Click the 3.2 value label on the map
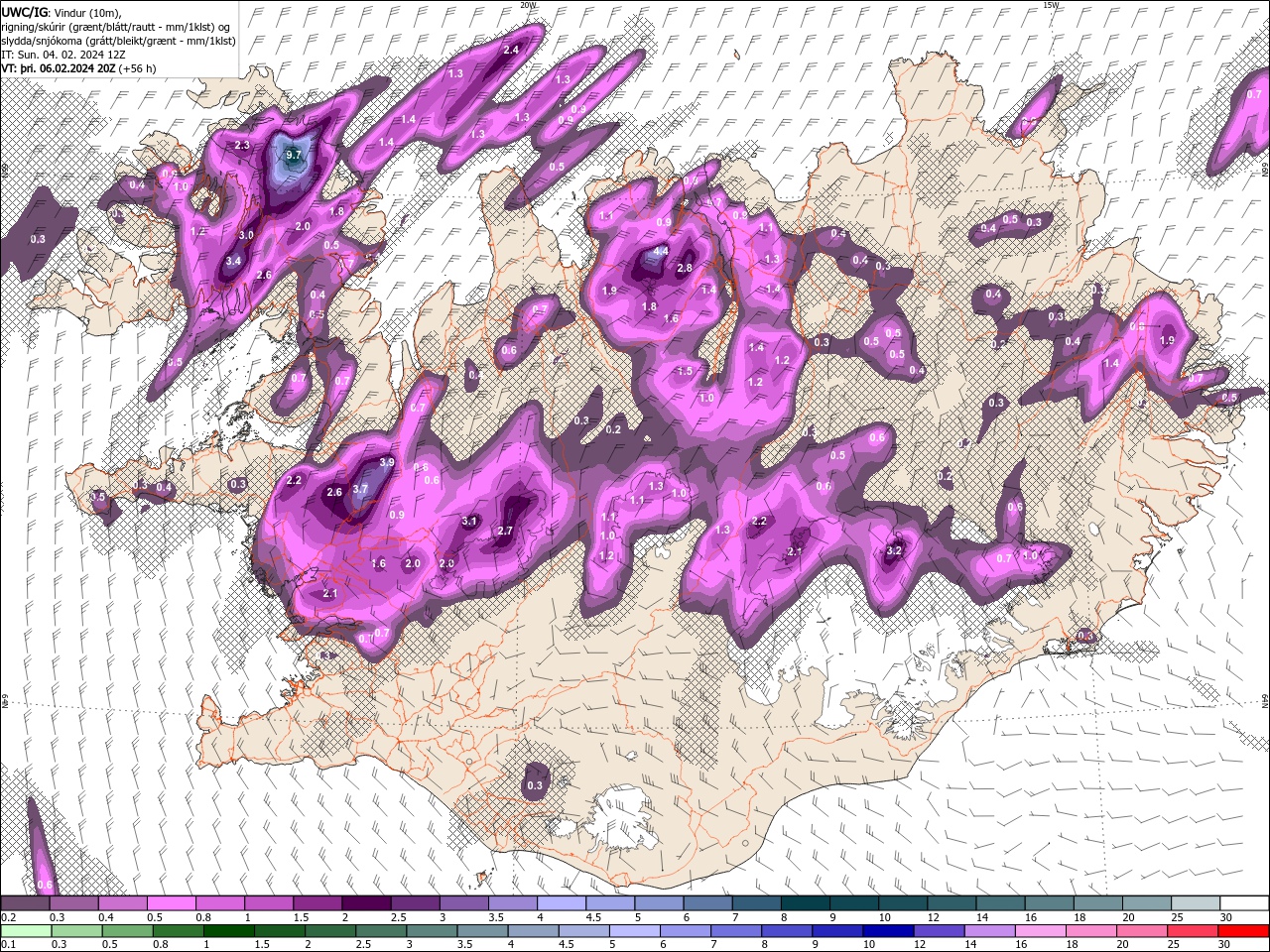Screen dimensions: 1270x952 [x=893, y=550]
